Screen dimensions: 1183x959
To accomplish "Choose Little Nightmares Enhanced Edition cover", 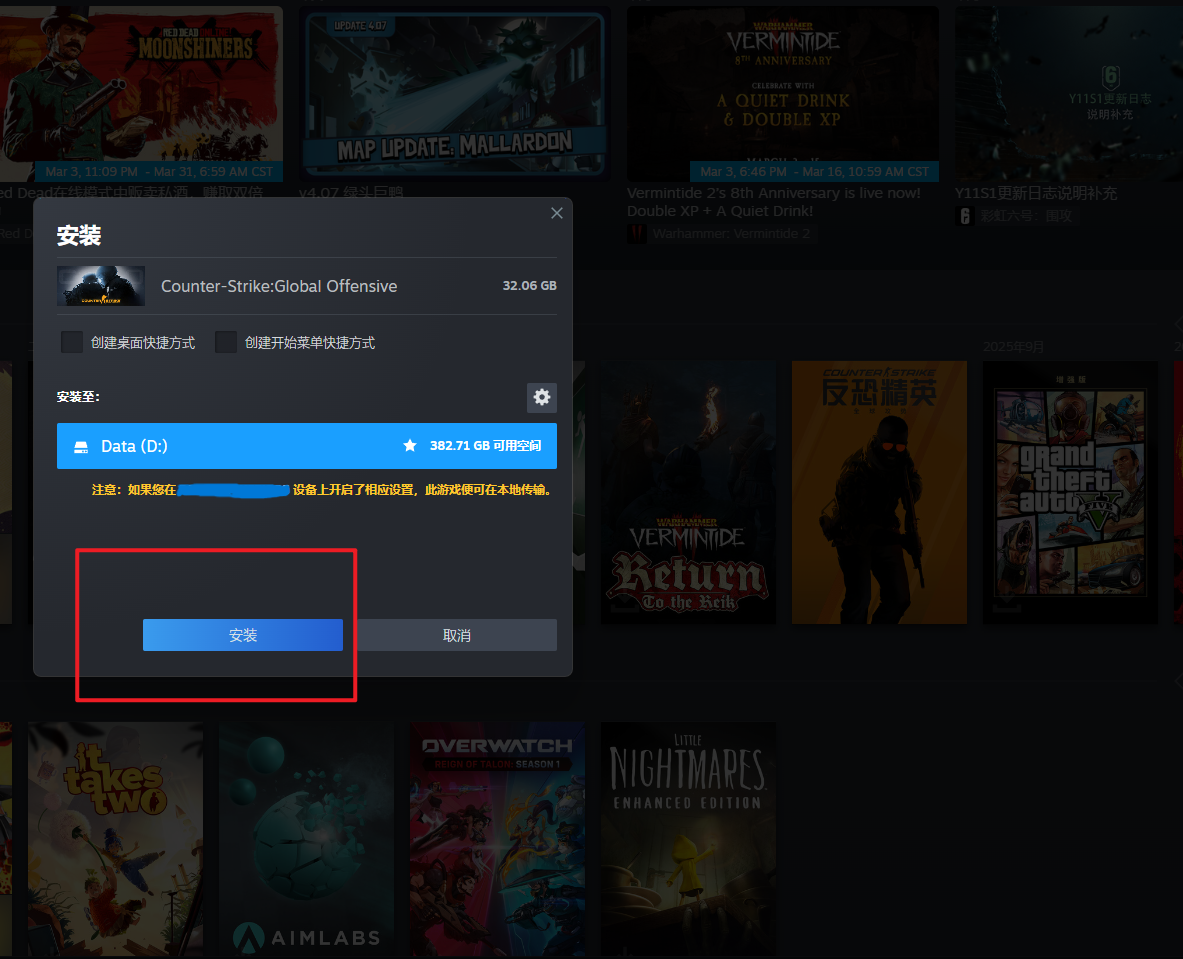I will click(x=688, y=838).
